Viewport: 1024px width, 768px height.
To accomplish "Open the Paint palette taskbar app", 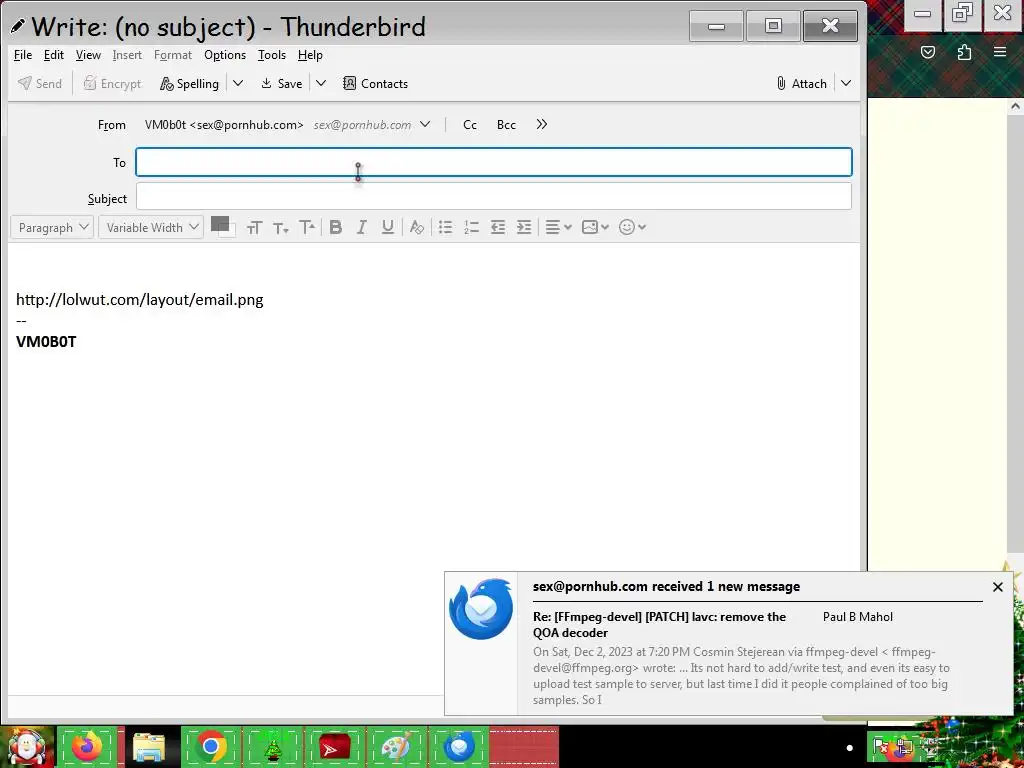I will [396, 747].
